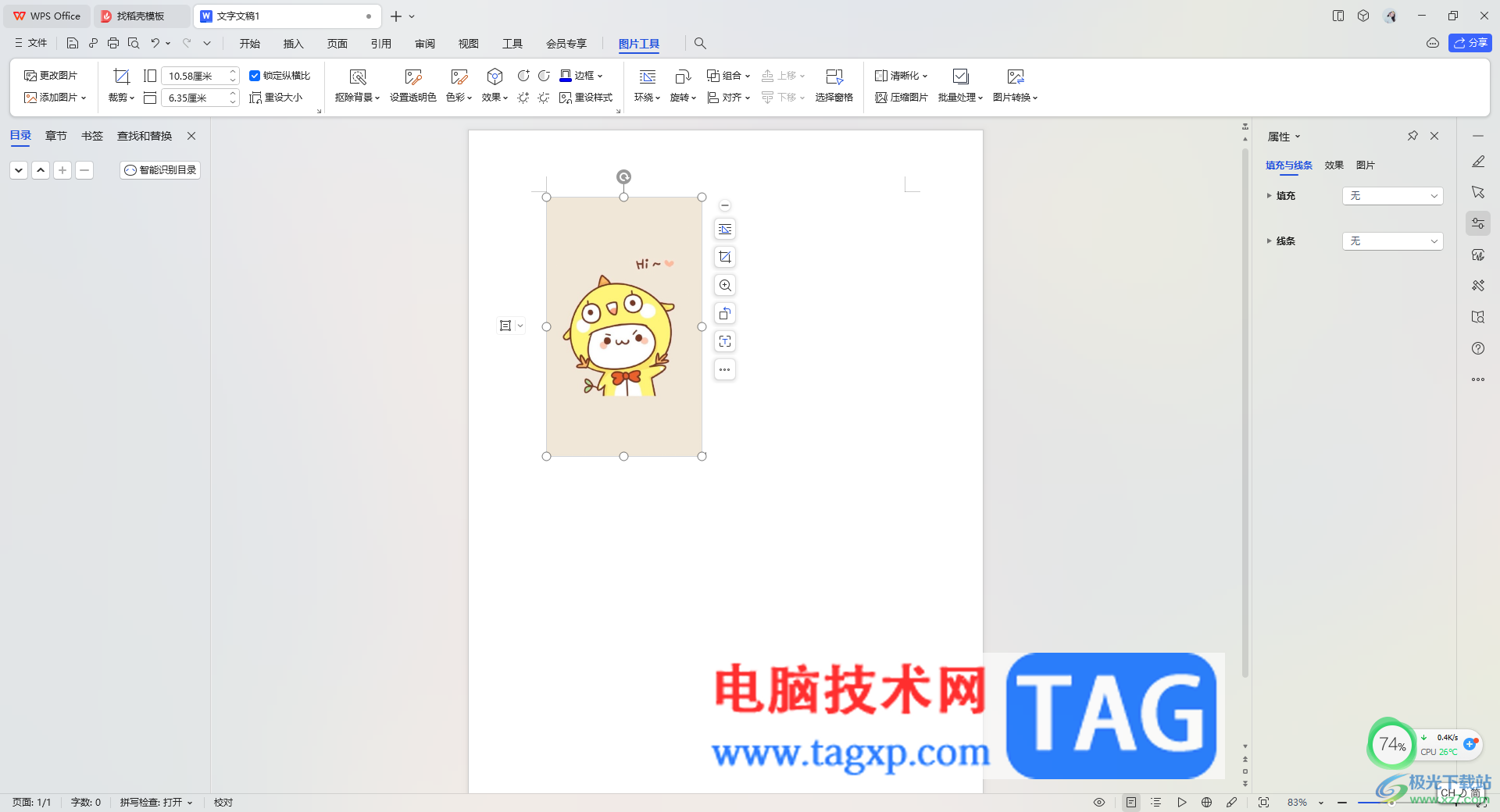Open the picture Effects (效果) tool
The image size is (1500, 812).
click(x=495, y=86)
